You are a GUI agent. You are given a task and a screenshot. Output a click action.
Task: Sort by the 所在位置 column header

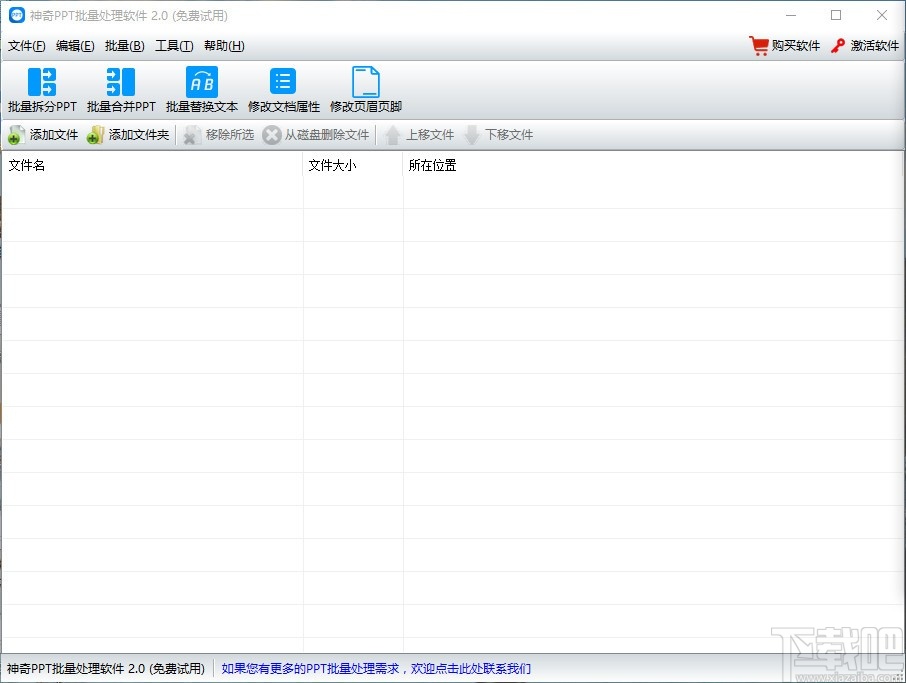[653, 165]
